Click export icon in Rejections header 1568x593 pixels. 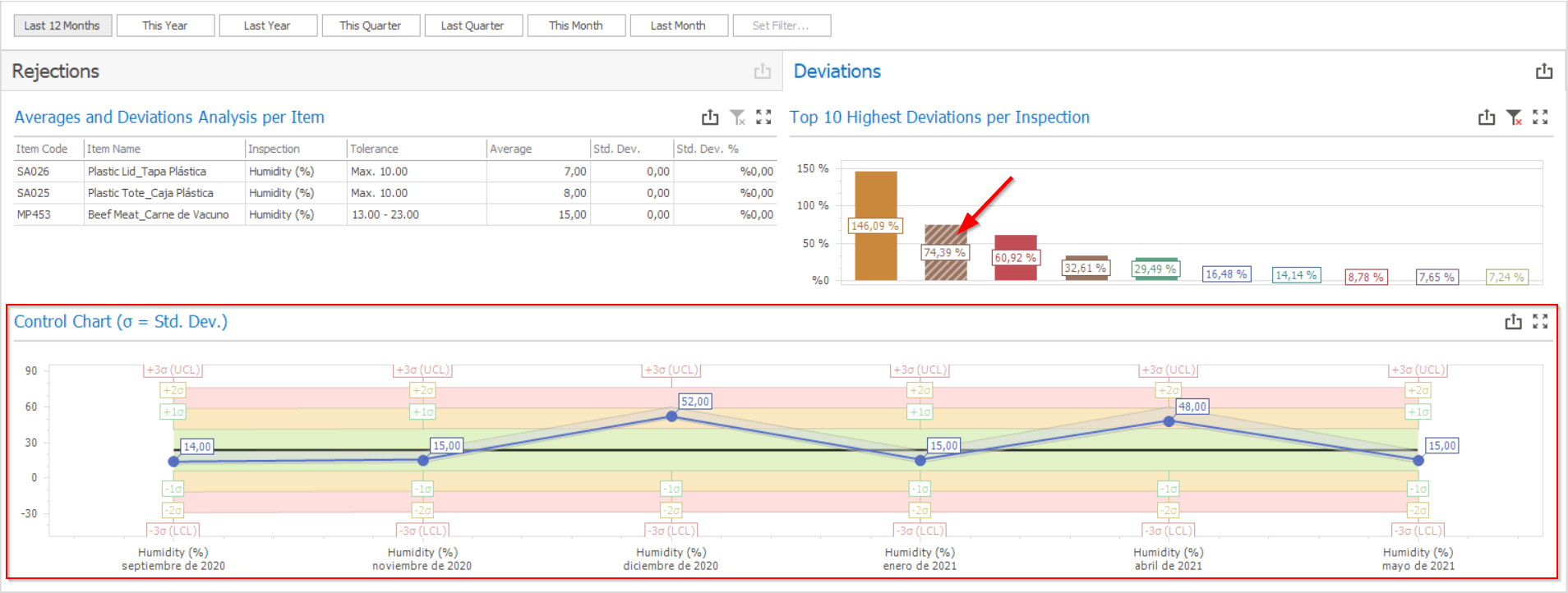[763, 71]
